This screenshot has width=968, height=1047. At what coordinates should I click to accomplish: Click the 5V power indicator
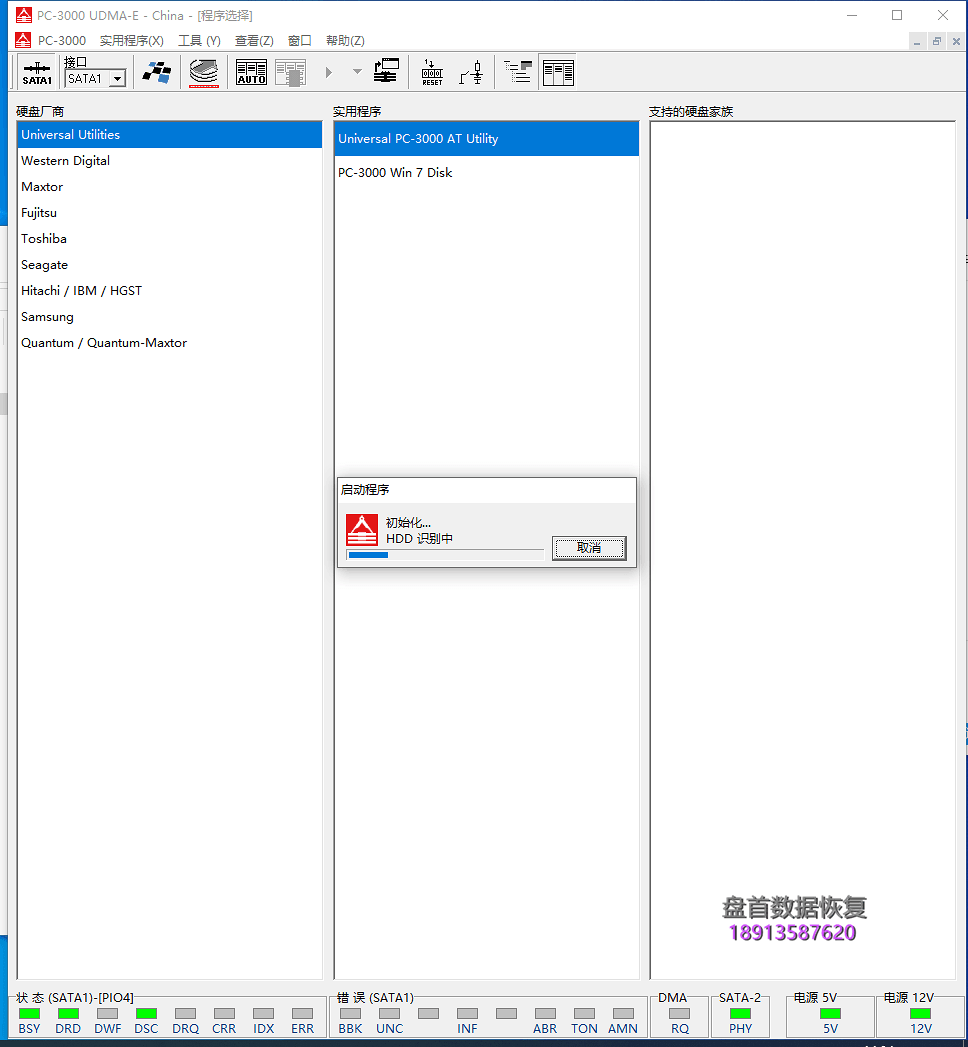tap(830, 1014)
